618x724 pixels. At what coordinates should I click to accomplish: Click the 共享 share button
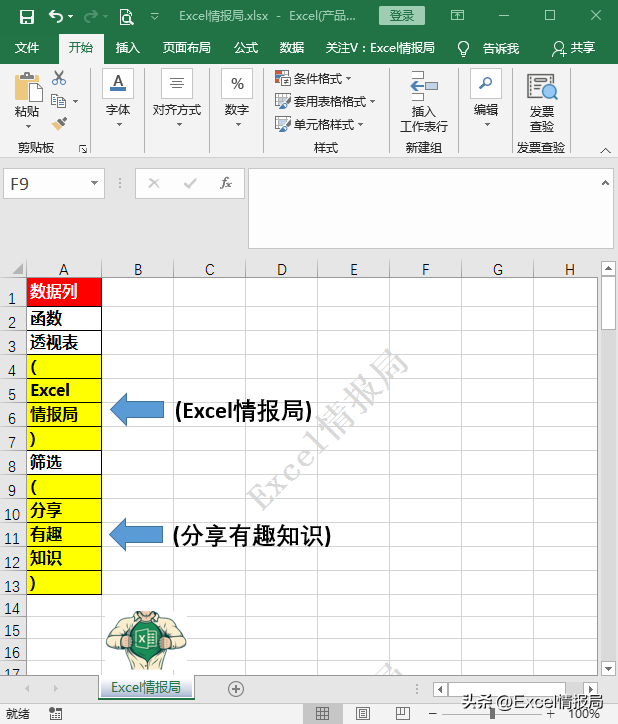pyautogui.click(x=573, y=48)
